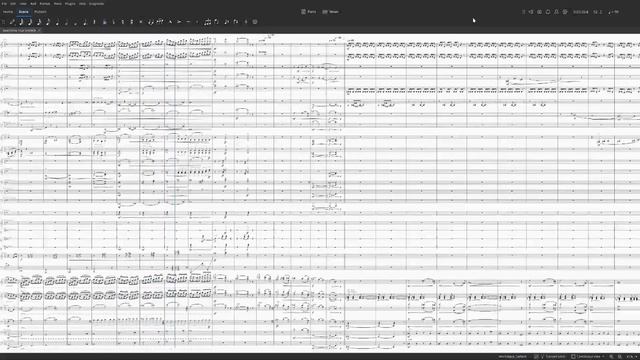The image size is (640, 360).
Task: Toggle the double sharp accidental
Action: (141, 22)
